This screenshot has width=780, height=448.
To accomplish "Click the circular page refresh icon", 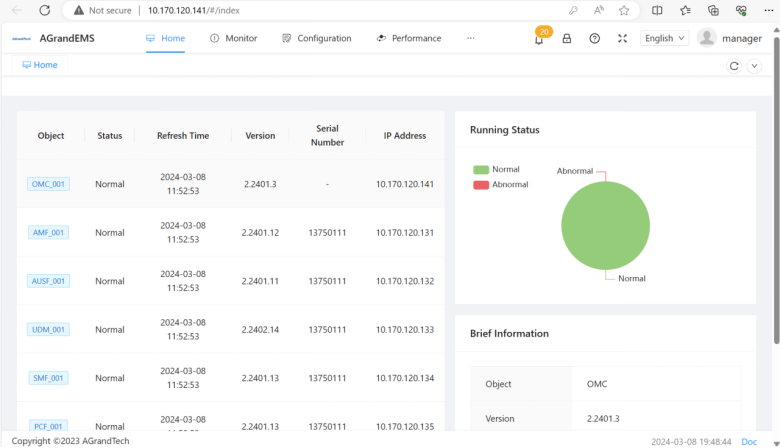I will pyautogui.click(x=734, y=66).
